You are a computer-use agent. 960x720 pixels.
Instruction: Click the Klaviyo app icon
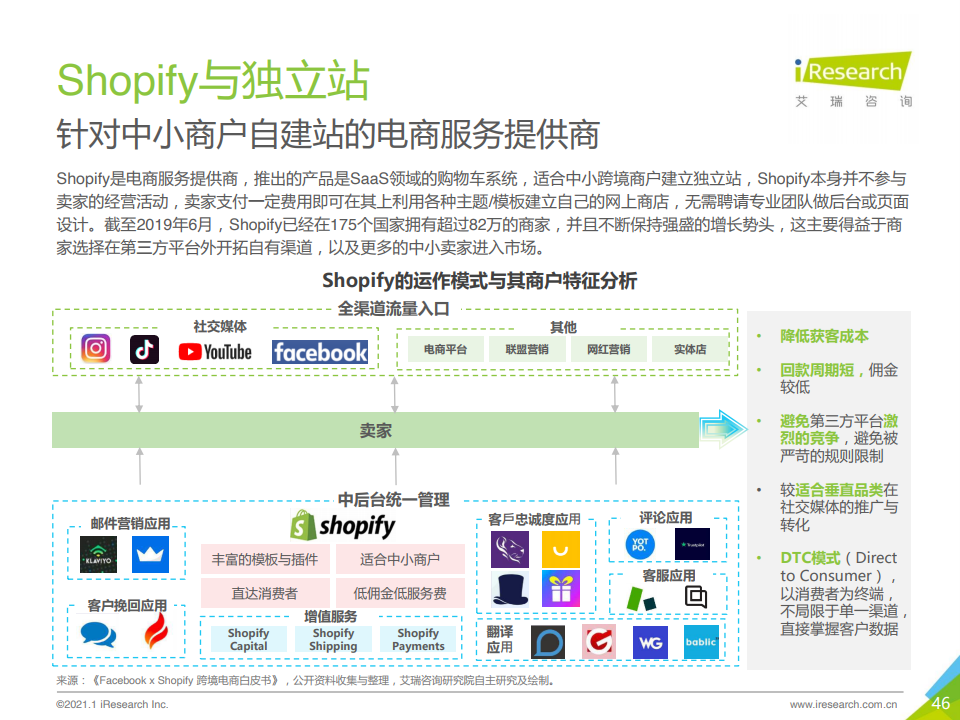tap(98, 555)
